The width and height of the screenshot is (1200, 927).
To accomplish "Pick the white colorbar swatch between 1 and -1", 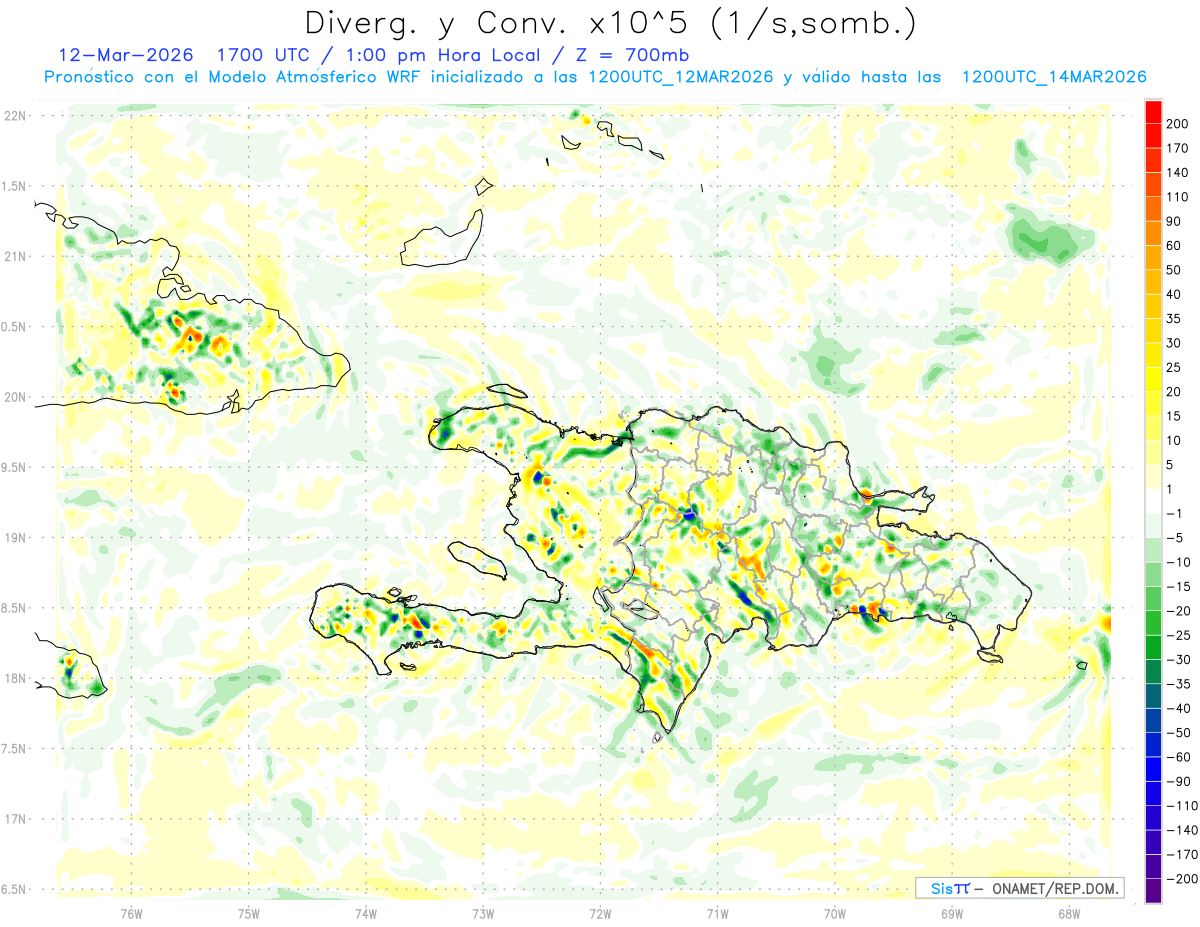I will [x=1154, y=501].
